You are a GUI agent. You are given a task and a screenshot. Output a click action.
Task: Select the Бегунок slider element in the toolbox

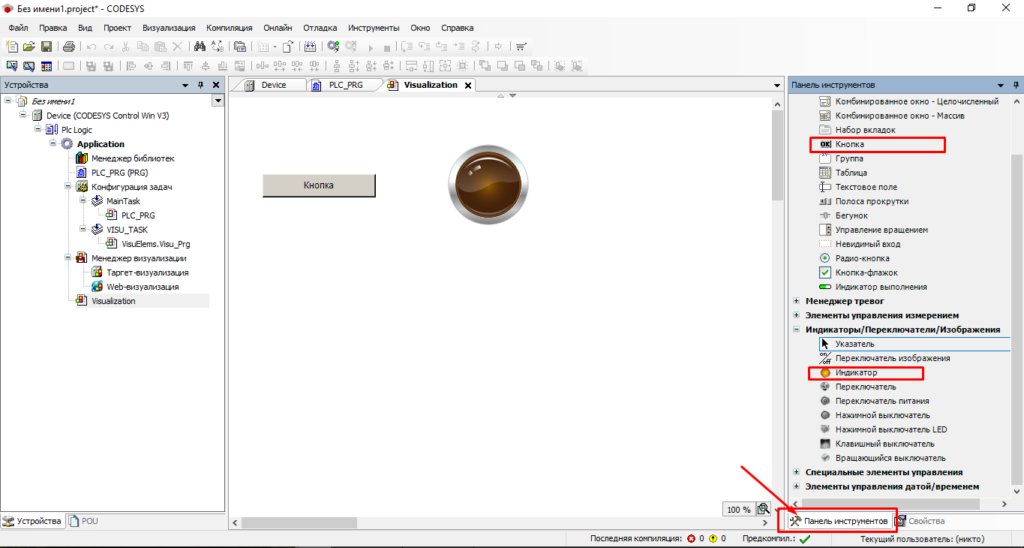click(x=852, y=215)
